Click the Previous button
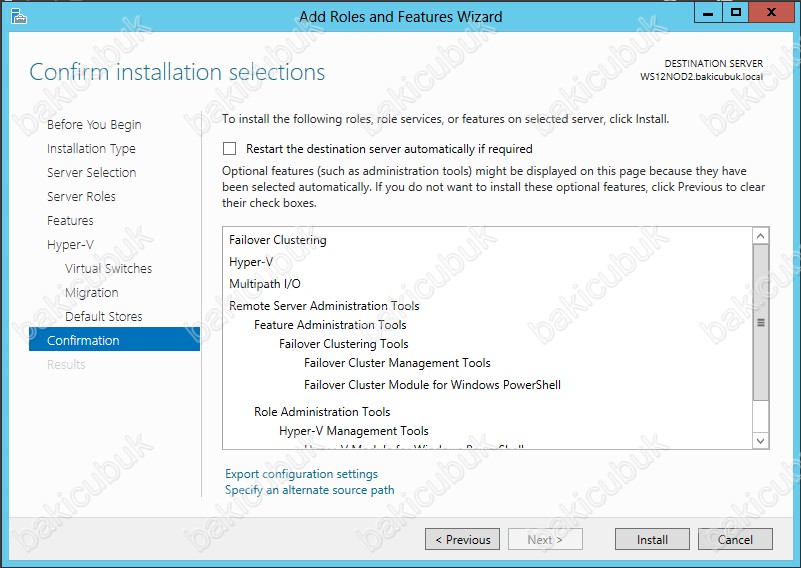 [462, 539]
